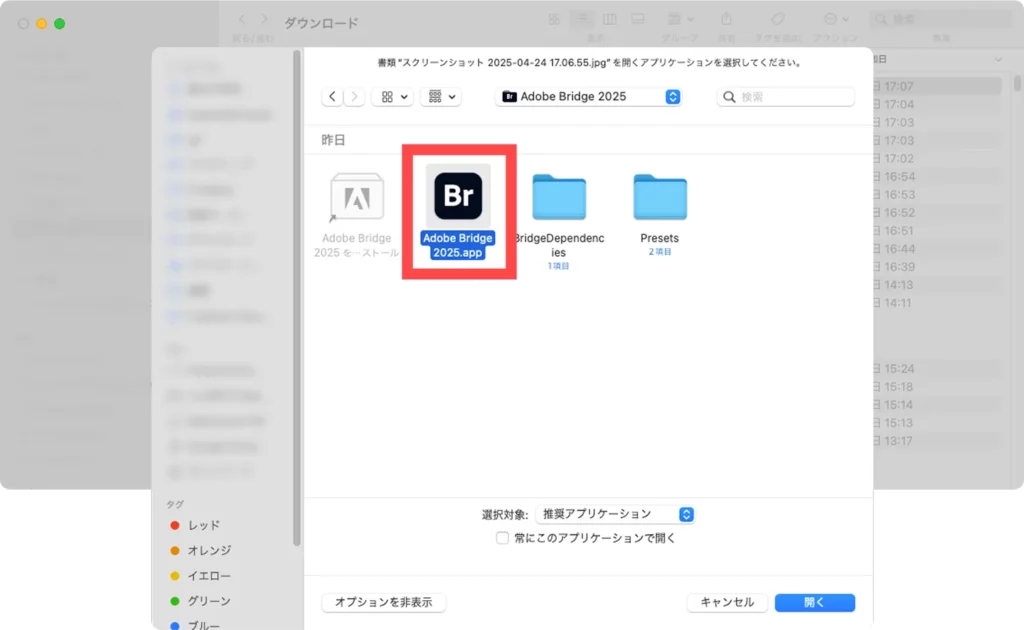Go back using the left chevron button
The image size is (1024, 630).
[x=332, y=97]
